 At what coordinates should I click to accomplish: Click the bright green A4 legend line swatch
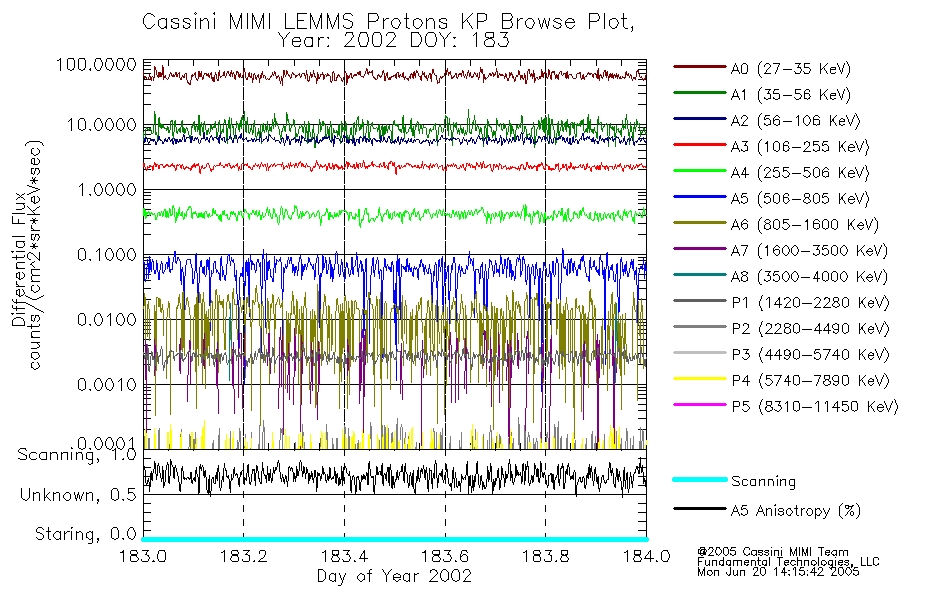point(699,171)
